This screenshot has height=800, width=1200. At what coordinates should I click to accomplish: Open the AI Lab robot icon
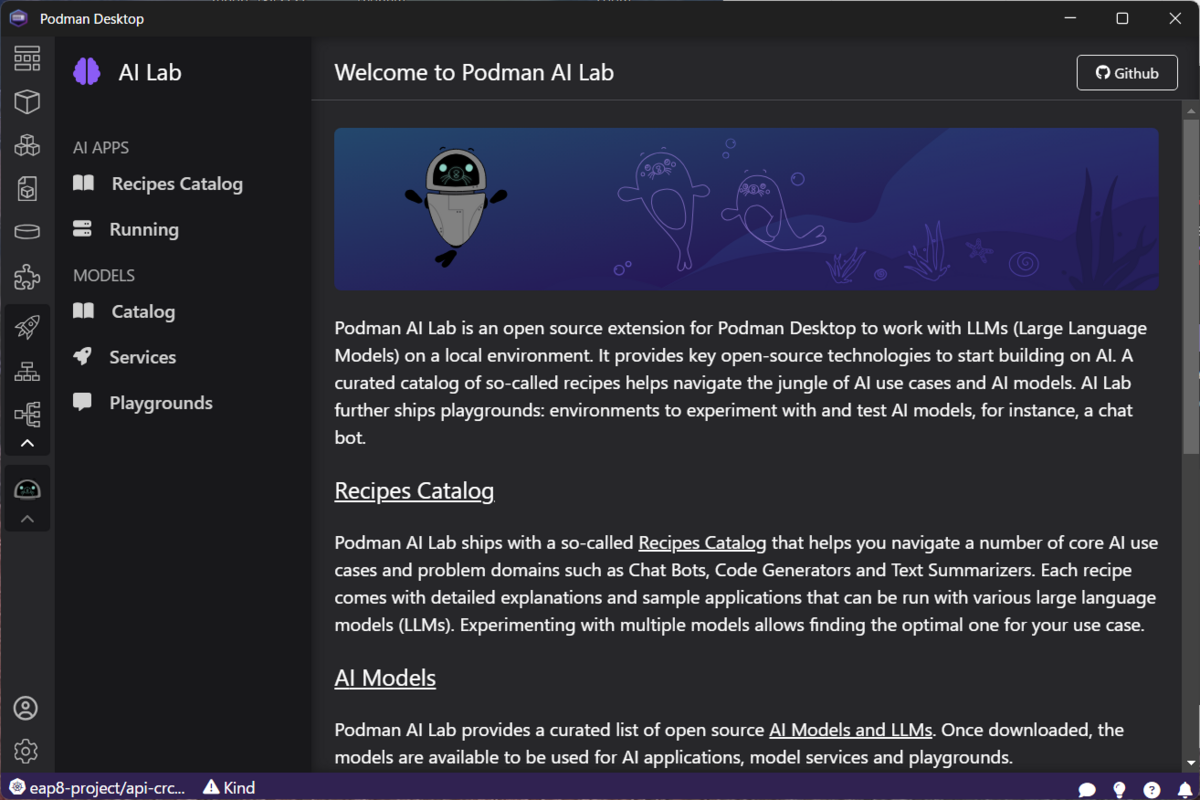(27, 489)
